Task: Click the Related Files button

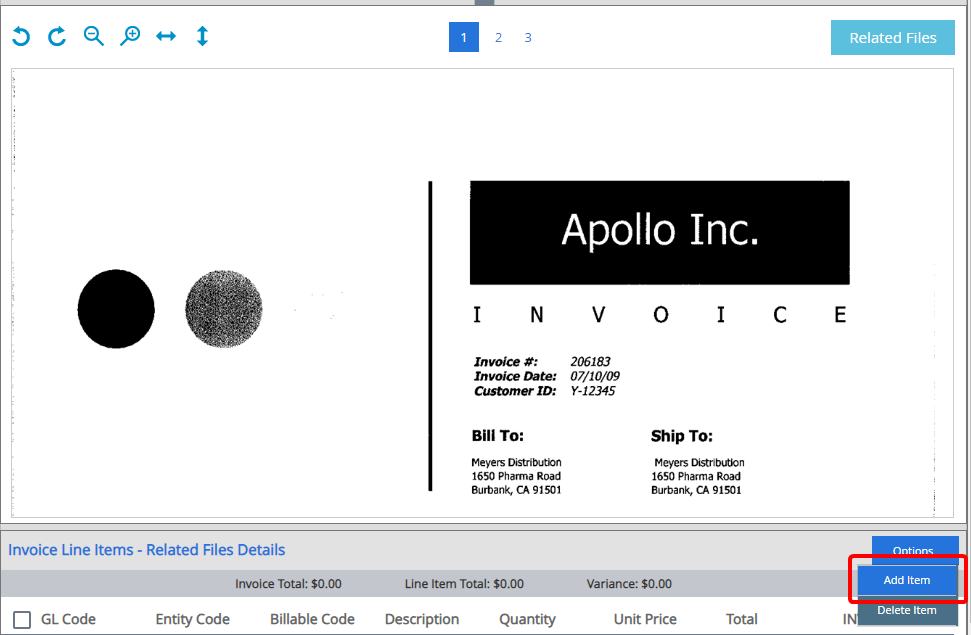Action: pyautogui.click(x=892, y=38)
